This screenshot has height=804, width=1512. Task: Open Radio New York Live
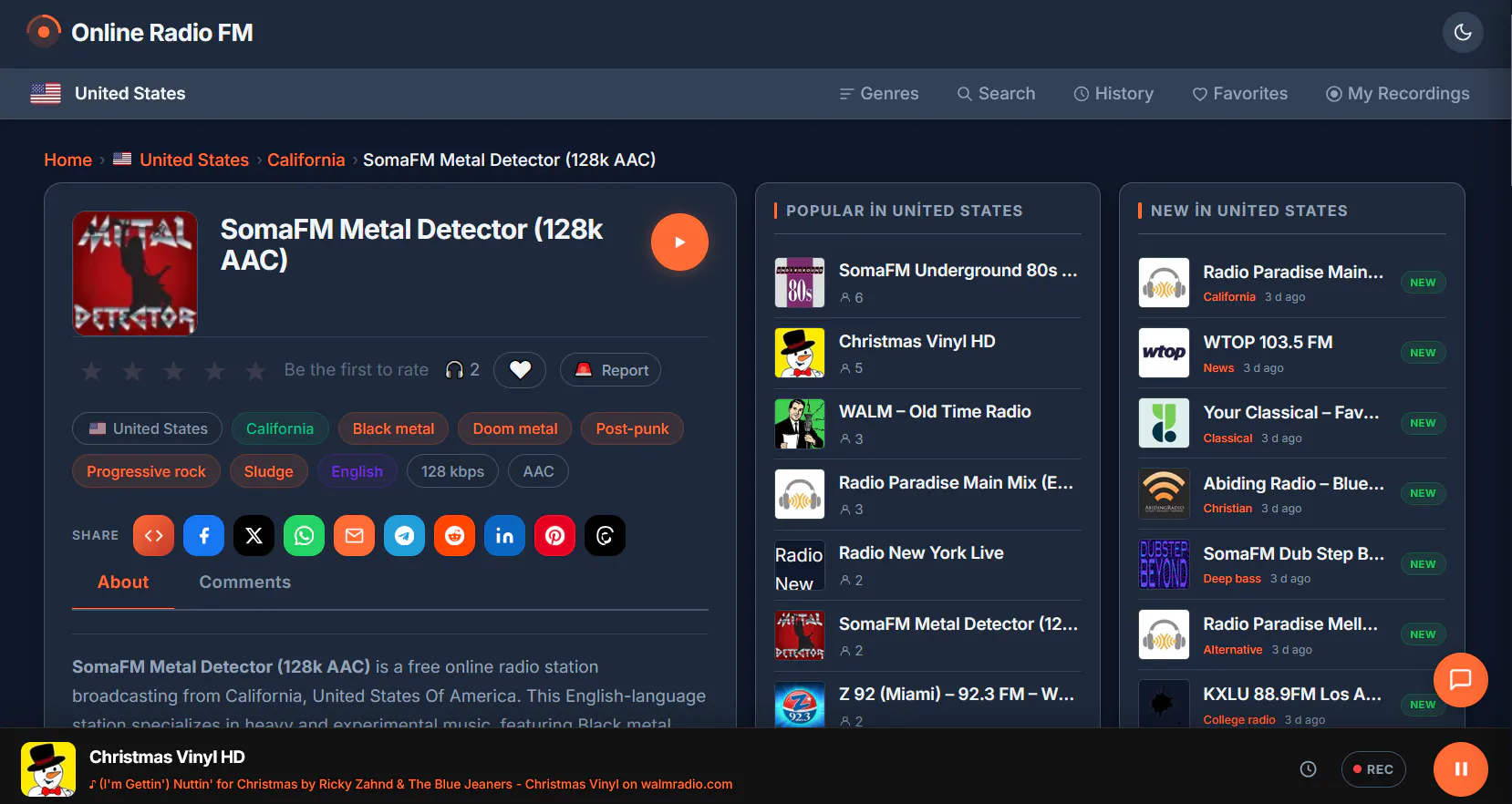(927, 565)
